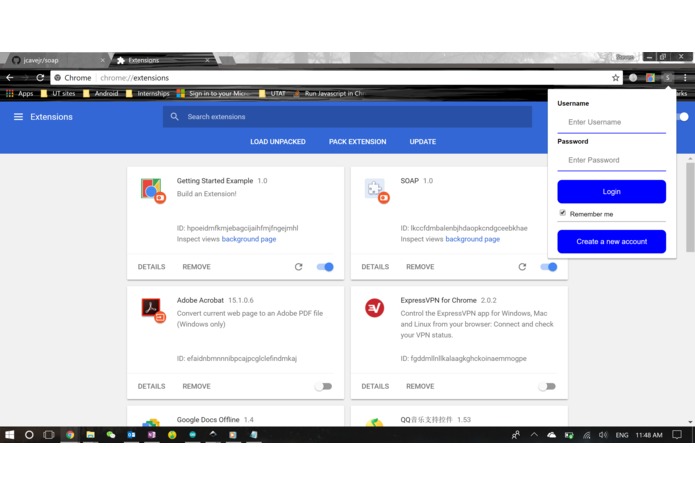
Task: Reload the SOAP extension
Action: 522,267
